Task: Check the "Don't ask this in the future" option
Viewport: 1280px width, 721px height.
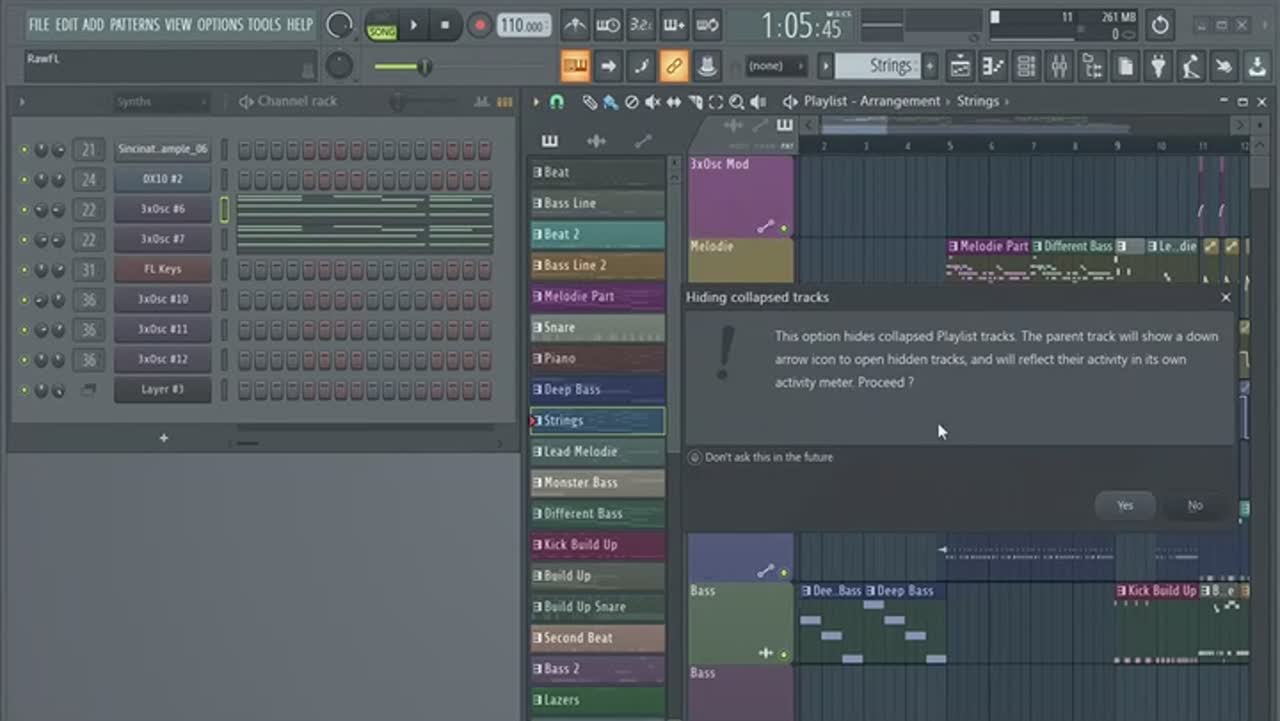Action: [x=696, y=457]
